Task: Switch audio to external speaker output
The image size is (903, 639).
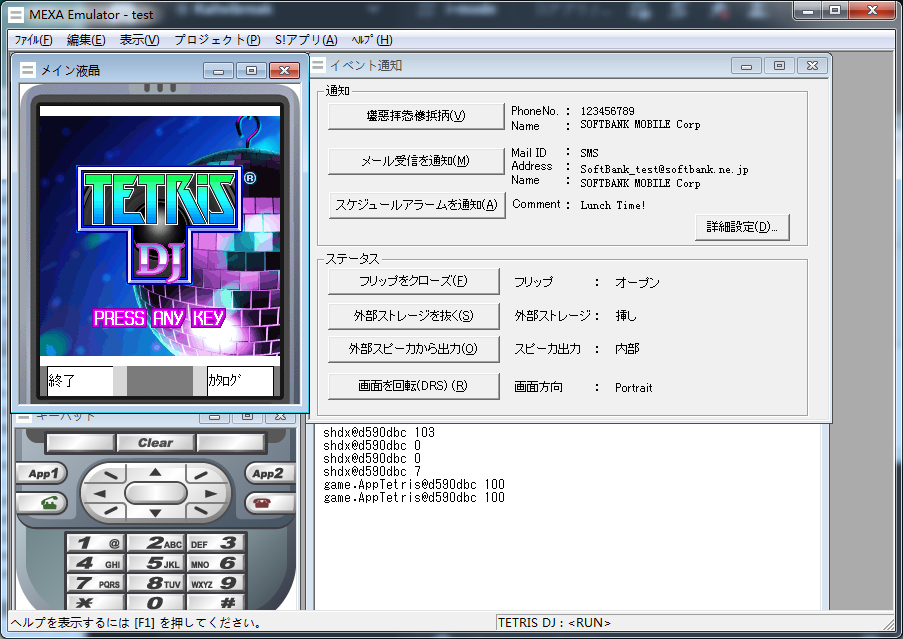Action: (x=414, y=348)
